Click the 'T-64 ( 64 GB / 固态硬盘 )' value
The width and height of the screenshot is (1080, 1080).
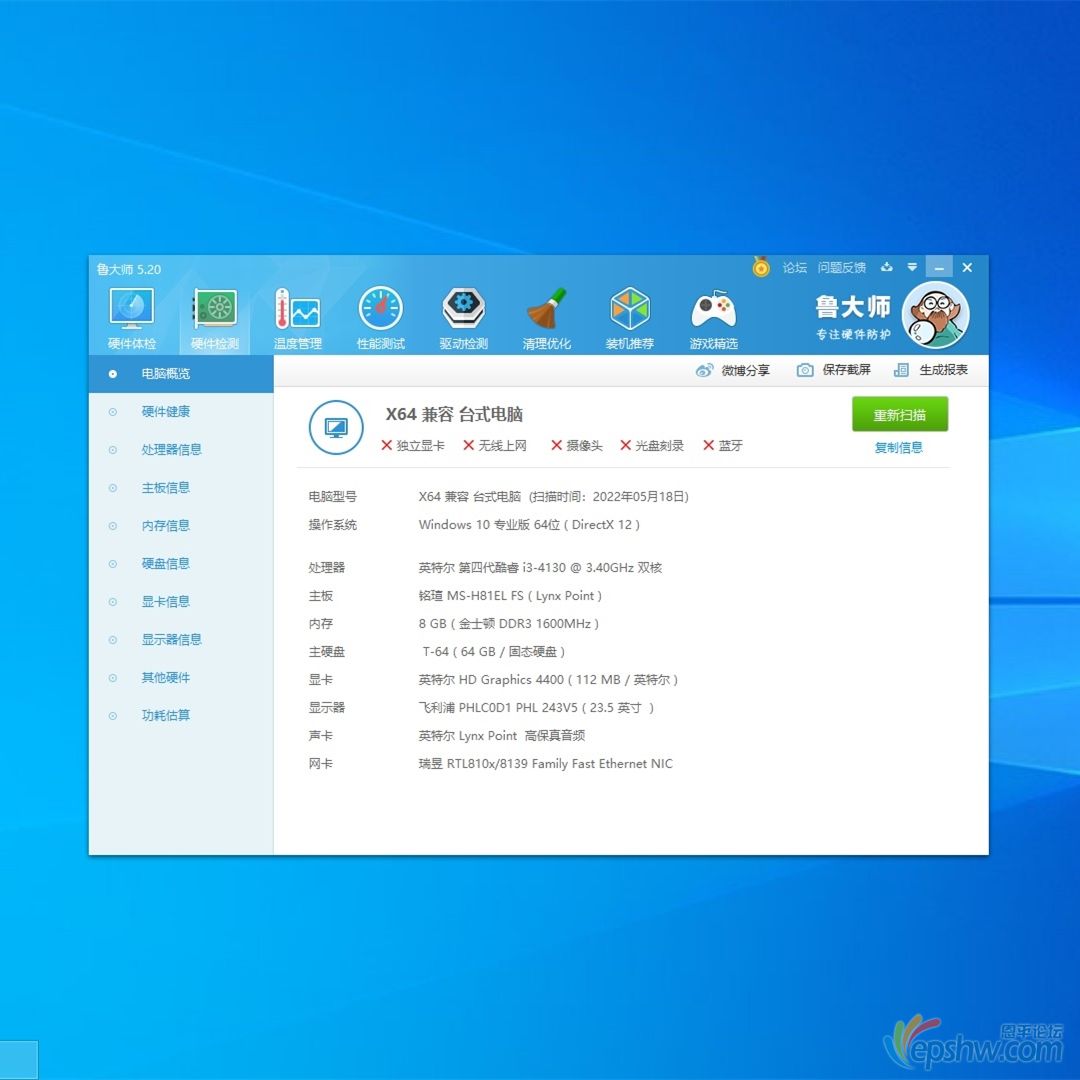tap(493, 652)
